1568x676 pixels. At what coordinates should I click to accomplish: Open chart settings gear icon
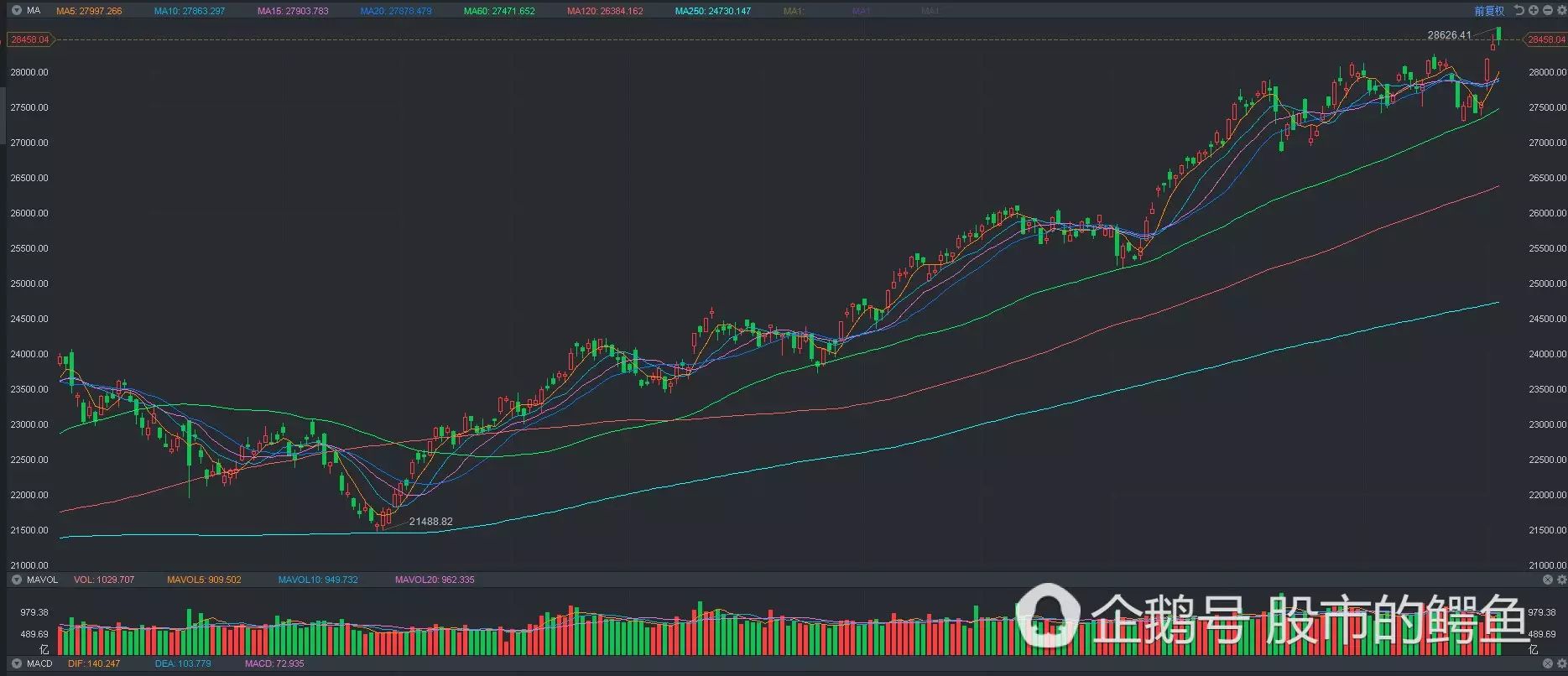click(1560, 11)
